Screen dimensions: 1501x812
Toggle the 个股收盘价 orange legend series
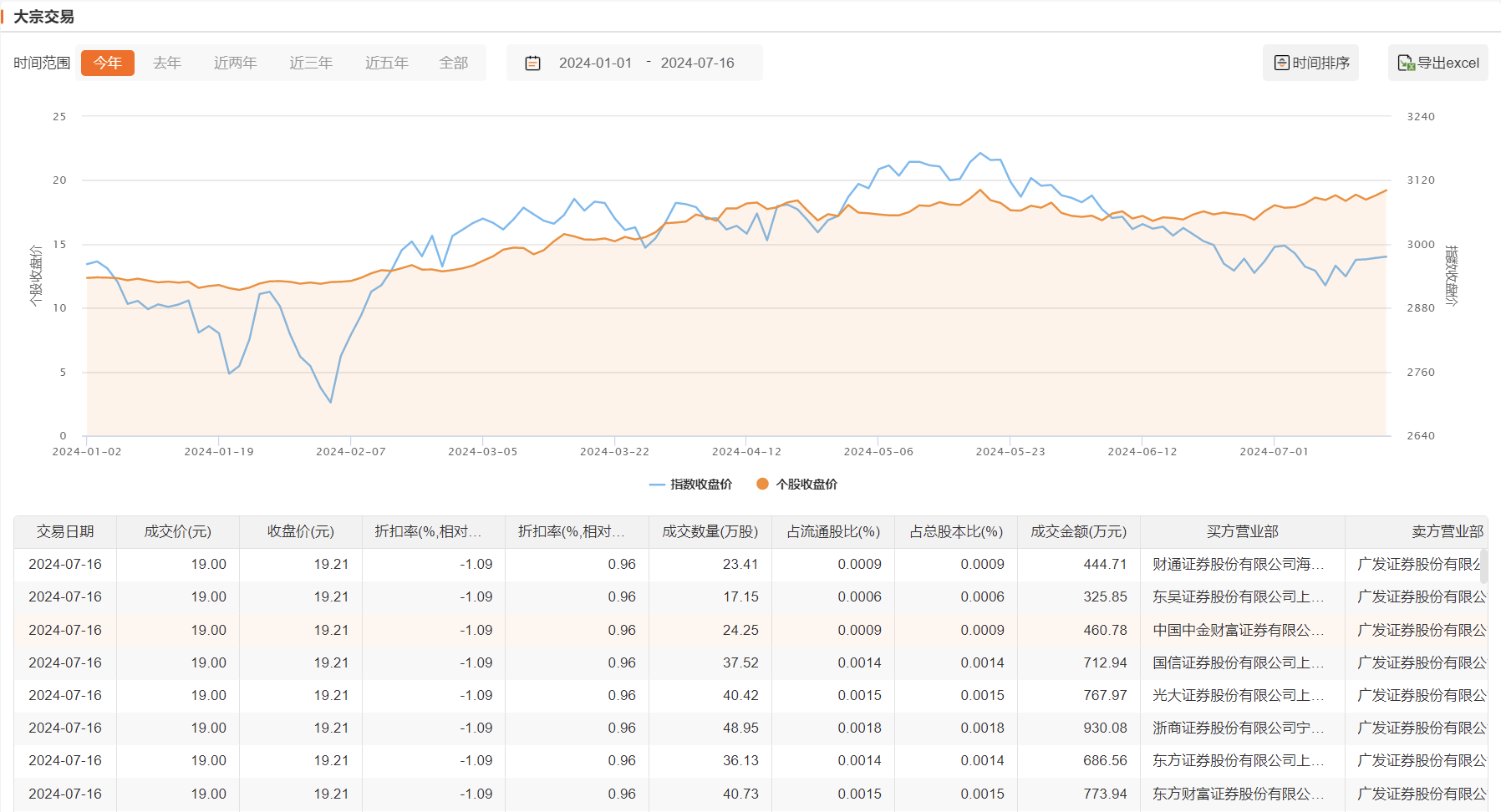(796, 485)
